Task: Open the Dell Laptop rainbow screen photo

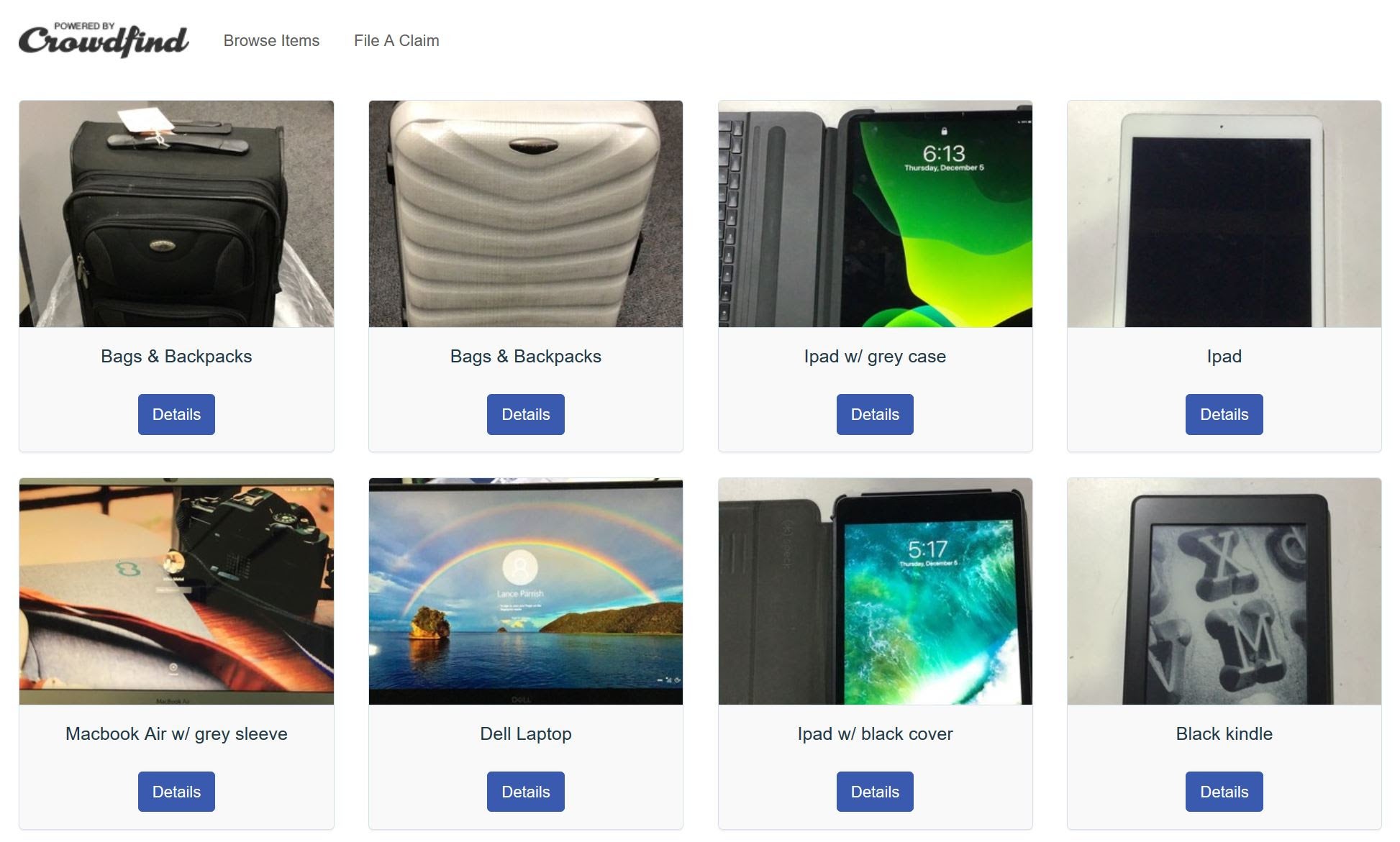Action: [526, 591]
